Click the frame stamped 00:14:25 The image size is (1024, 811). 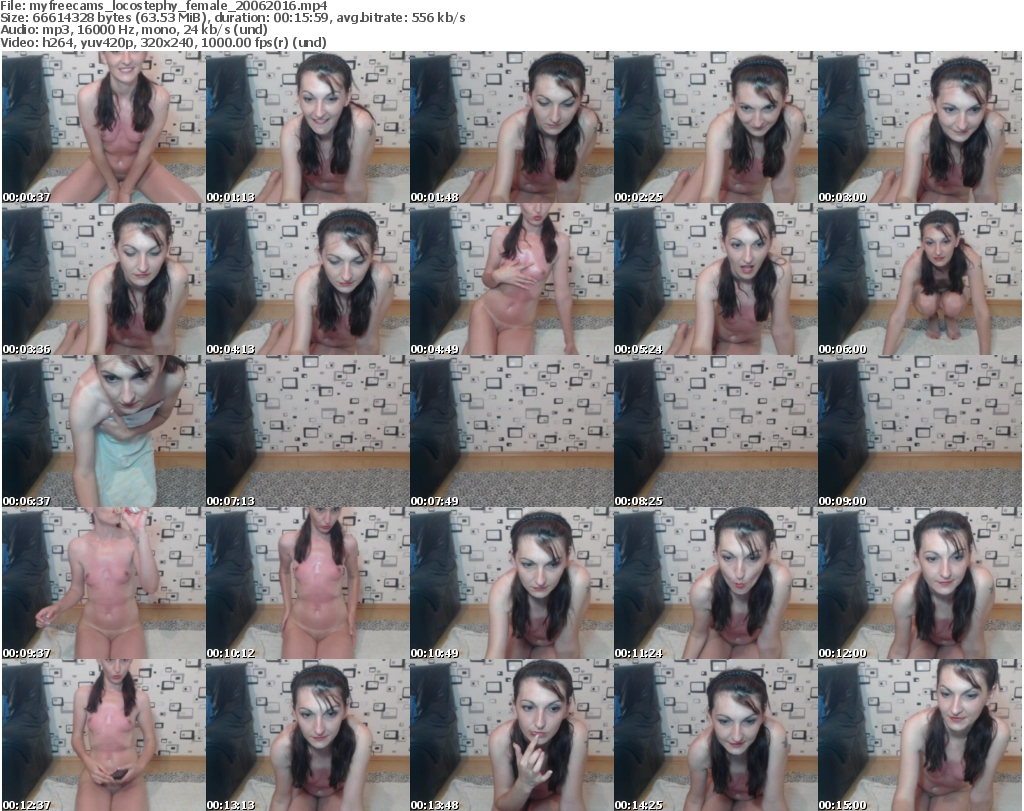pos(715,735)
